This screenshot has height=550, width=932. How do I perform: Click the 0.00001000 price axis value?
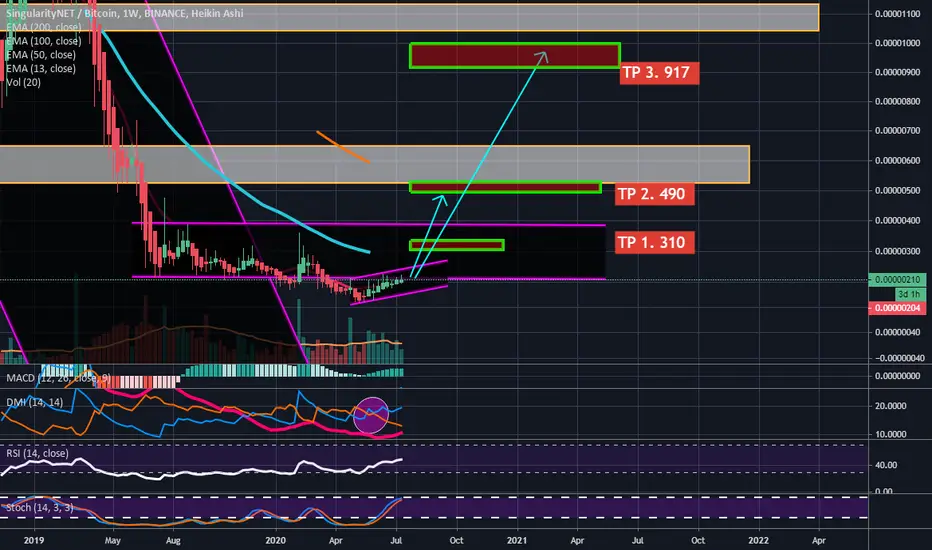click(x=898, y=43)
